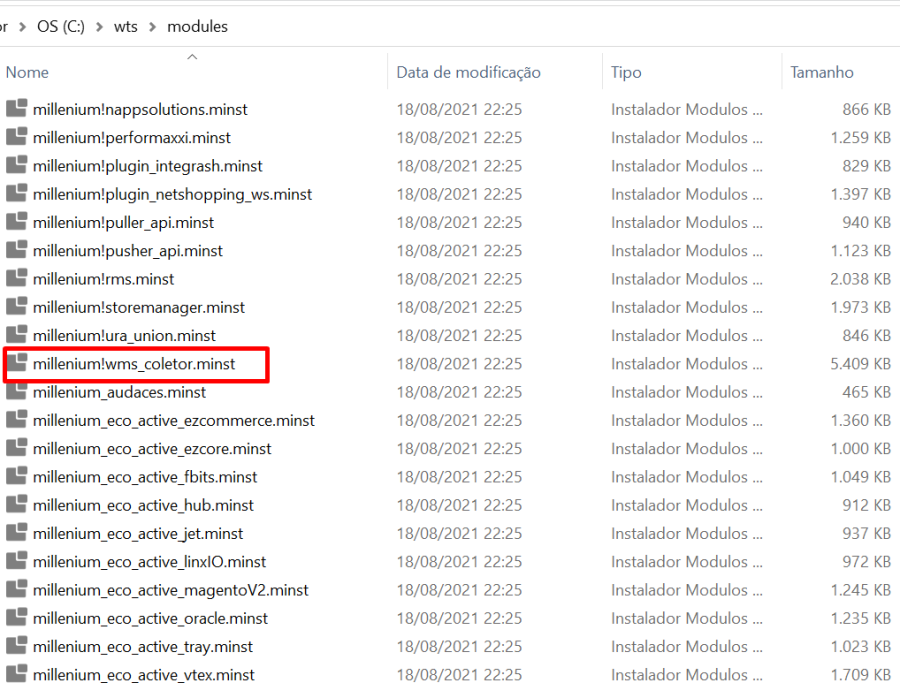Select file millenium!pusher_api.minst
The width and height of the screenshot is (900, 698).
tap(127, 251)
